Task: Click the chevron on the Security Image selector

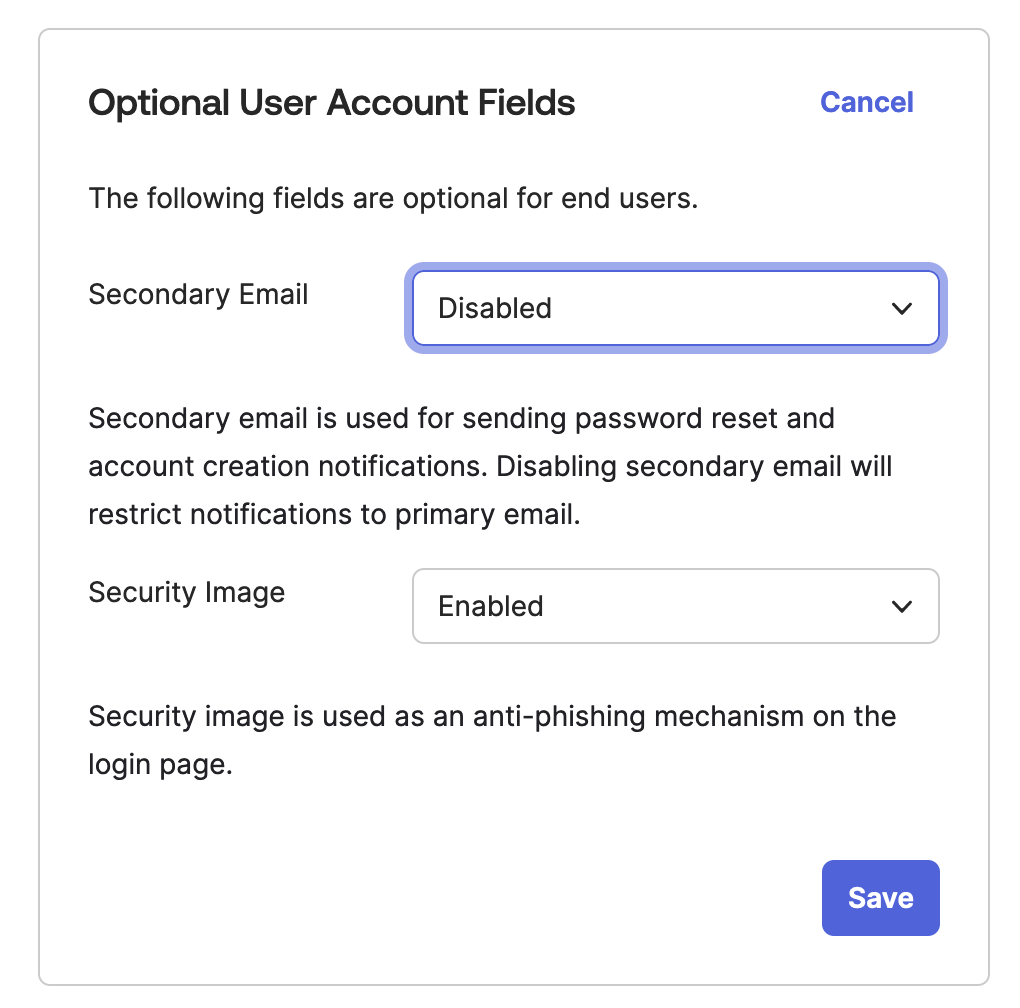Action: click(901, 606)
